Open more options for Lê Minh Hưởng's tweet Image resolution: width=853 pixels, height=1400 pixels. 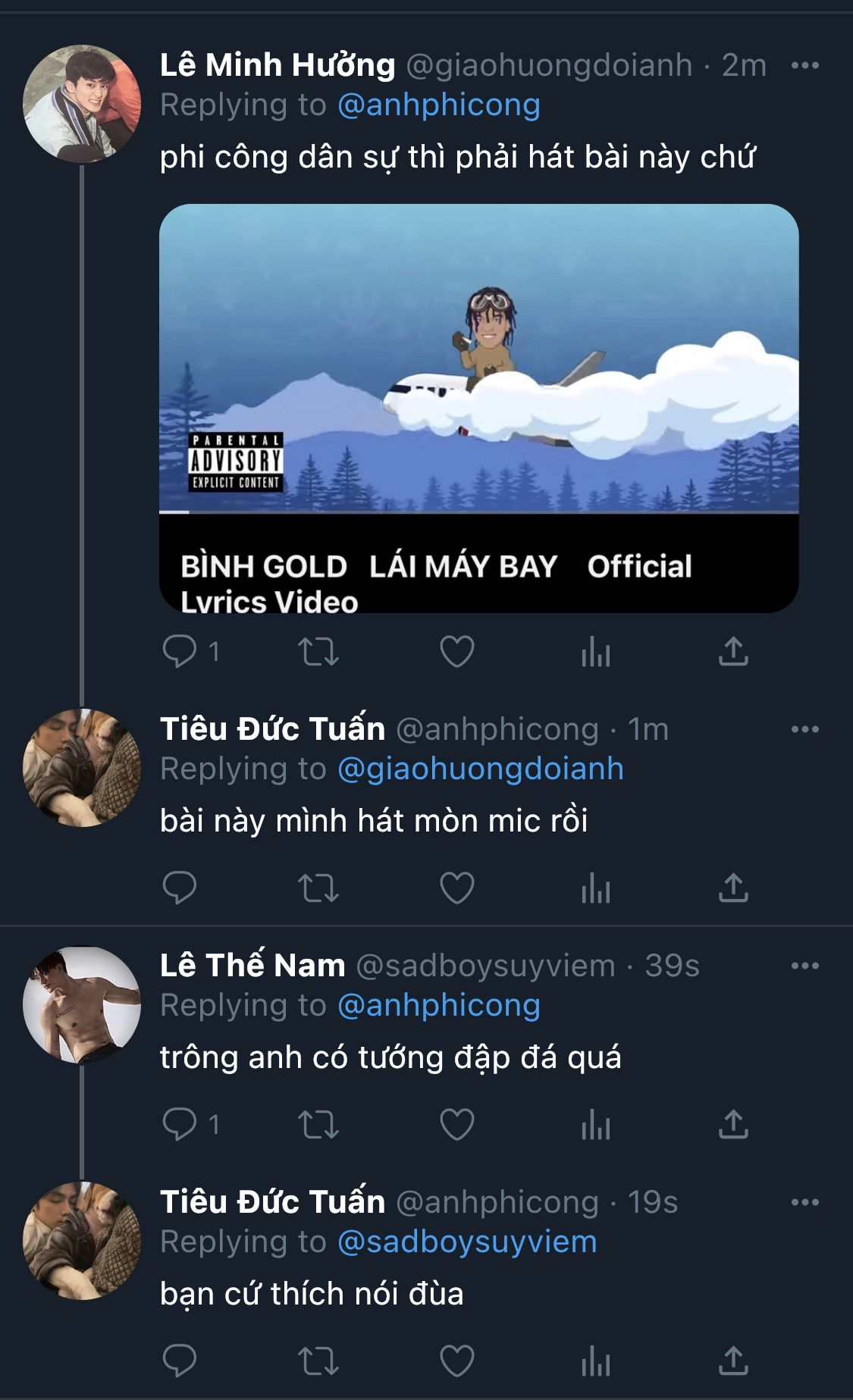(x=804, y=65)
